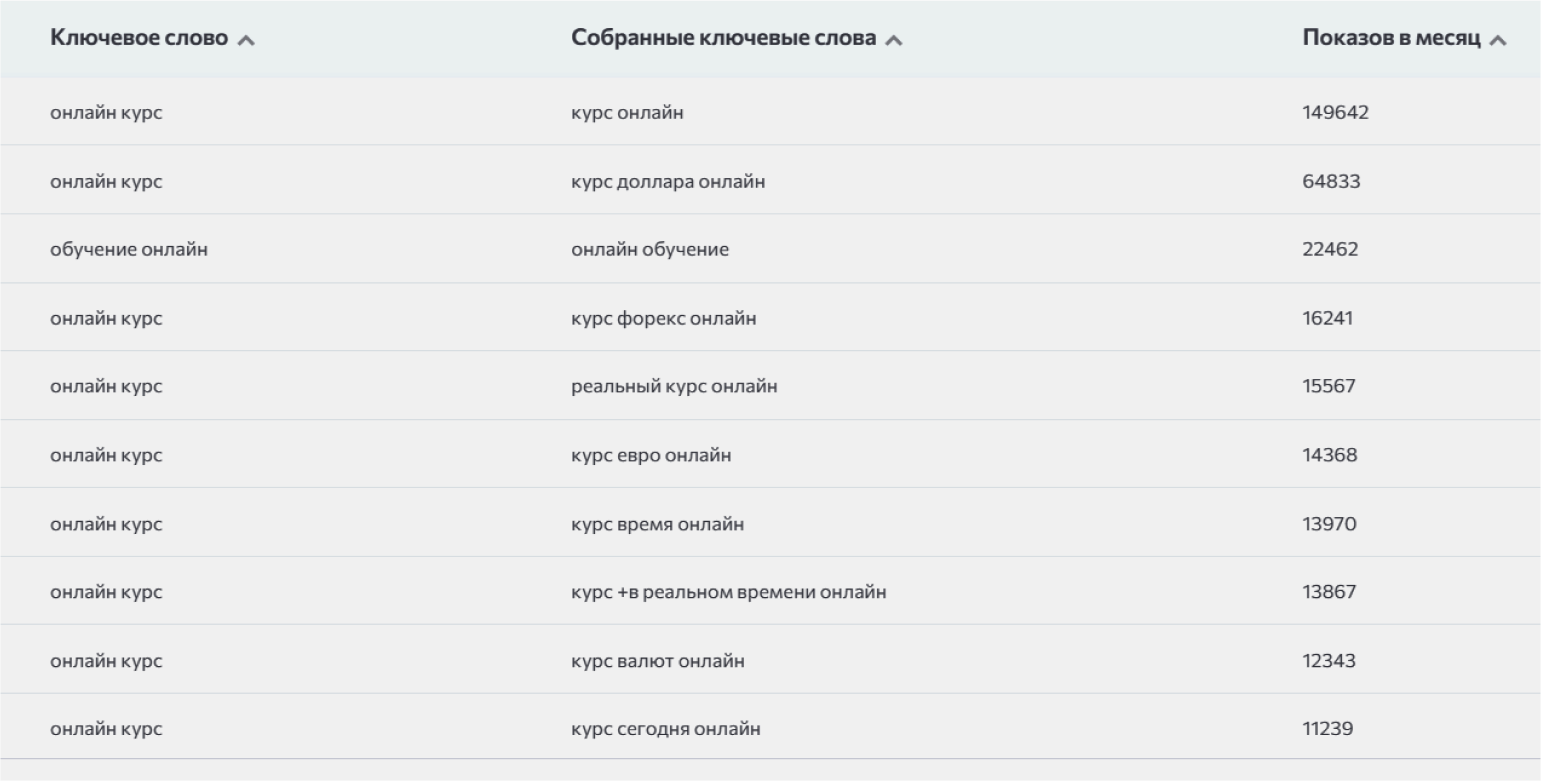The width and height of the screenshot is (1541, 781).
Task: Click the 149642 monthly impressions value
Action: 1335,112
